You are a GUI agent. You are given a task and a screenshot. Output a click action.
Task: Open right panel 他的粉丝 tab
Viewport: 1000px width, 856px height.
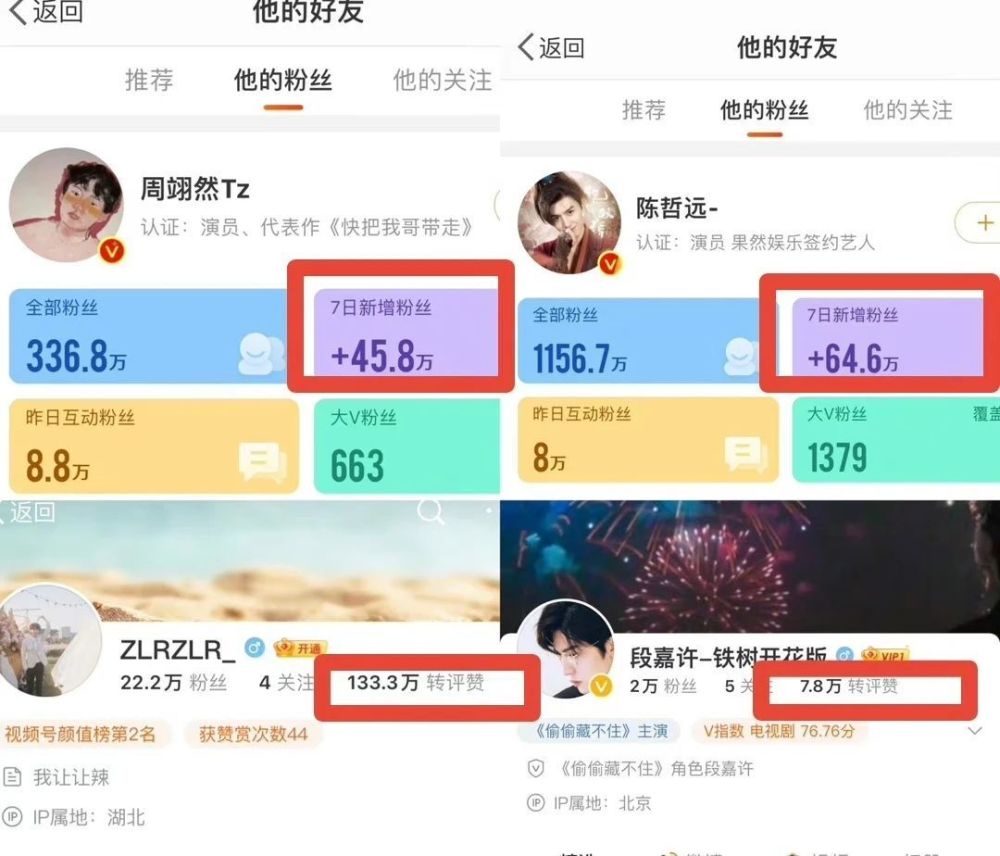(764, 110)
